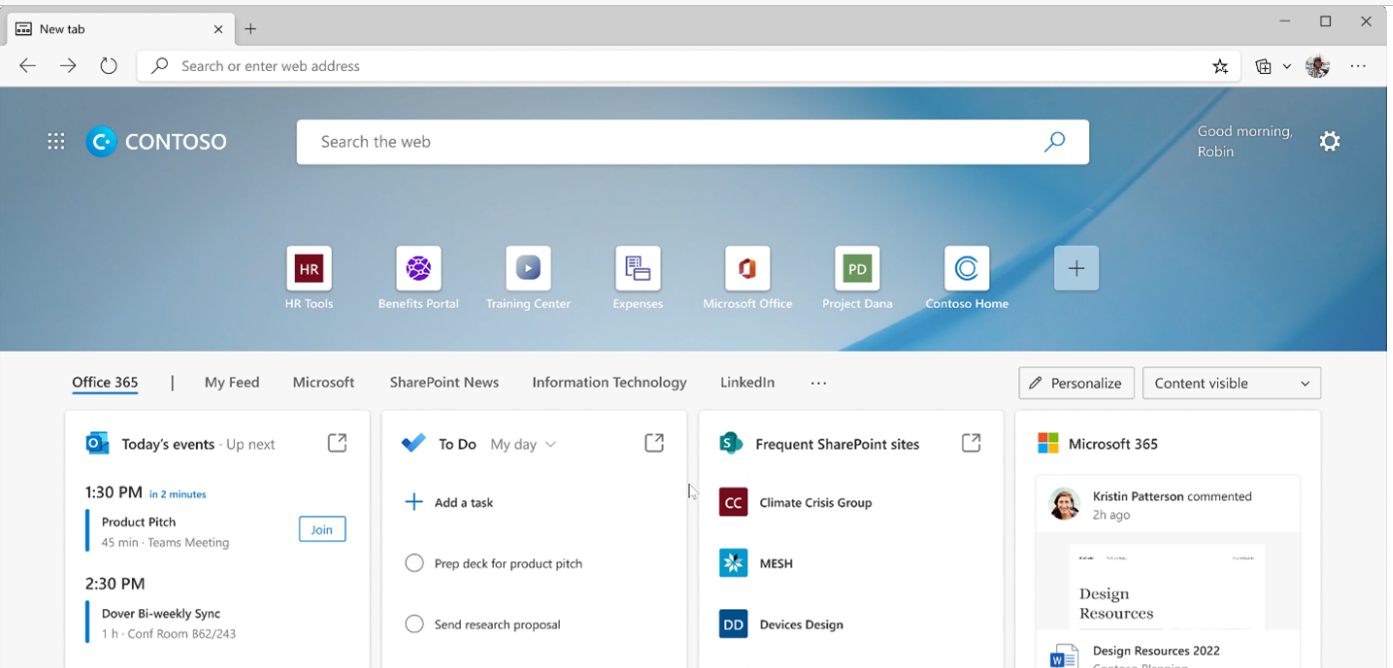This screenshot has width=1393, height=668.
Task: Add a new quick link tile
Action: [x=1076, y=268]
